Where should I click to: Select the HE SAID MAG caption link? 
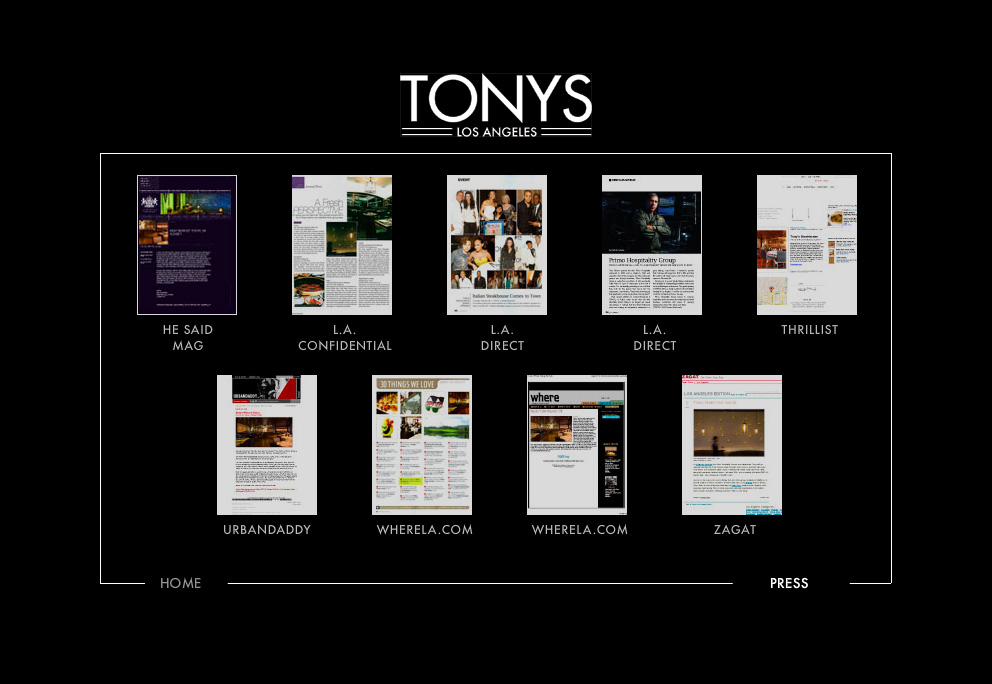point(188,337)
